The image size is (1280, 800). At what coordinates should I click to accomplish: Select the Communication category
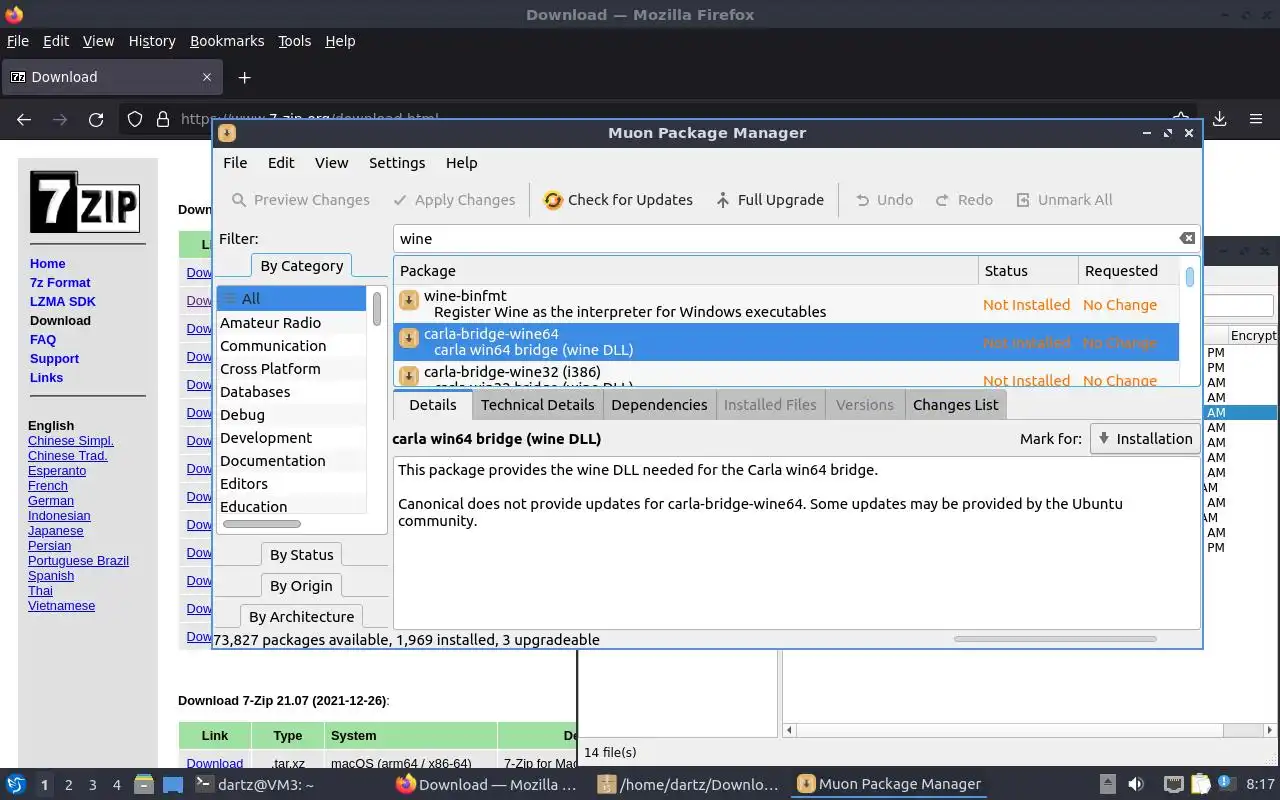tap(291, 345)
